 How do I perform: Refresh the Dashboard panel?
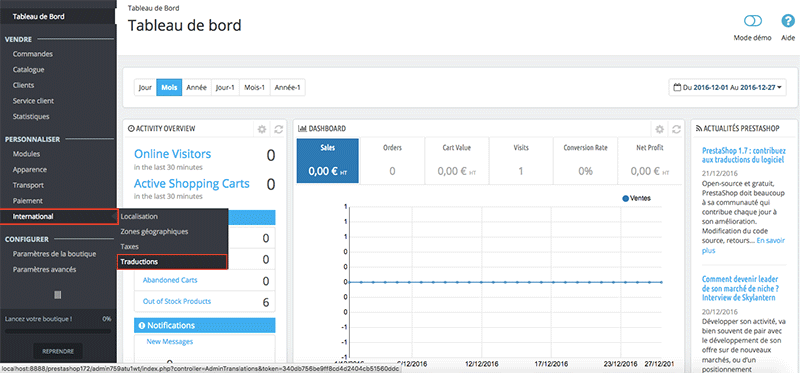coord(676,129)
